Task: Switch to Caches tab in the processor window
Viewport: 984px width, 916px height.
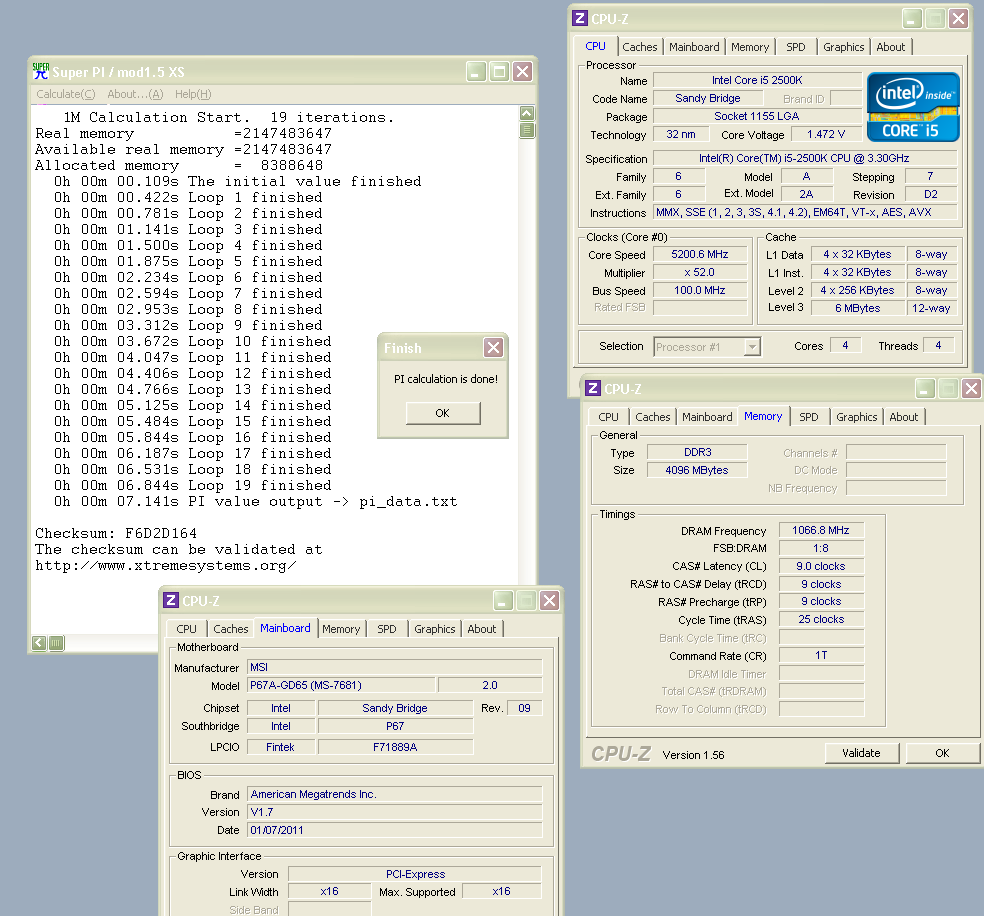Action: (x=640, y=47)
